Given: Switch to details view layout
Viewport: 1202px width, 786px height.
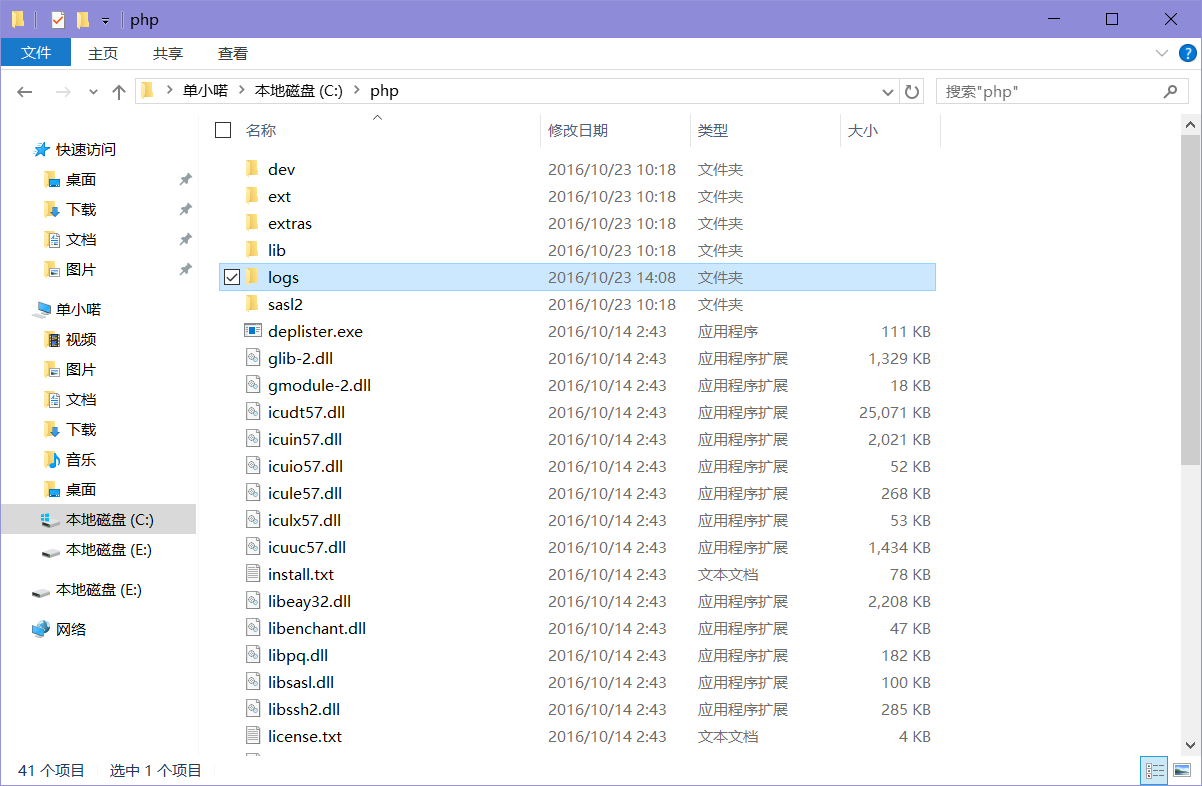Looking at the screenshot, I should coord(1155,770).
